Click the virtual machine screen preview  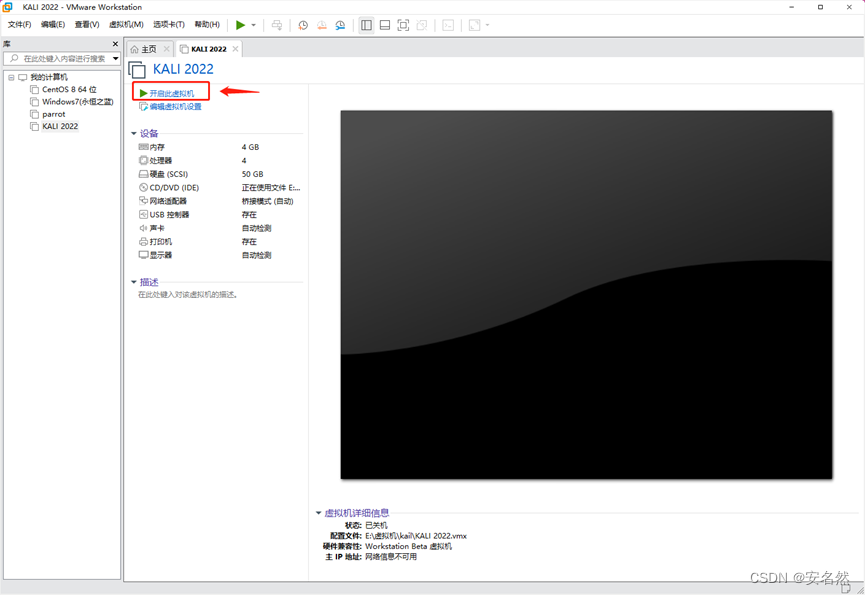[x=586, y=294]
